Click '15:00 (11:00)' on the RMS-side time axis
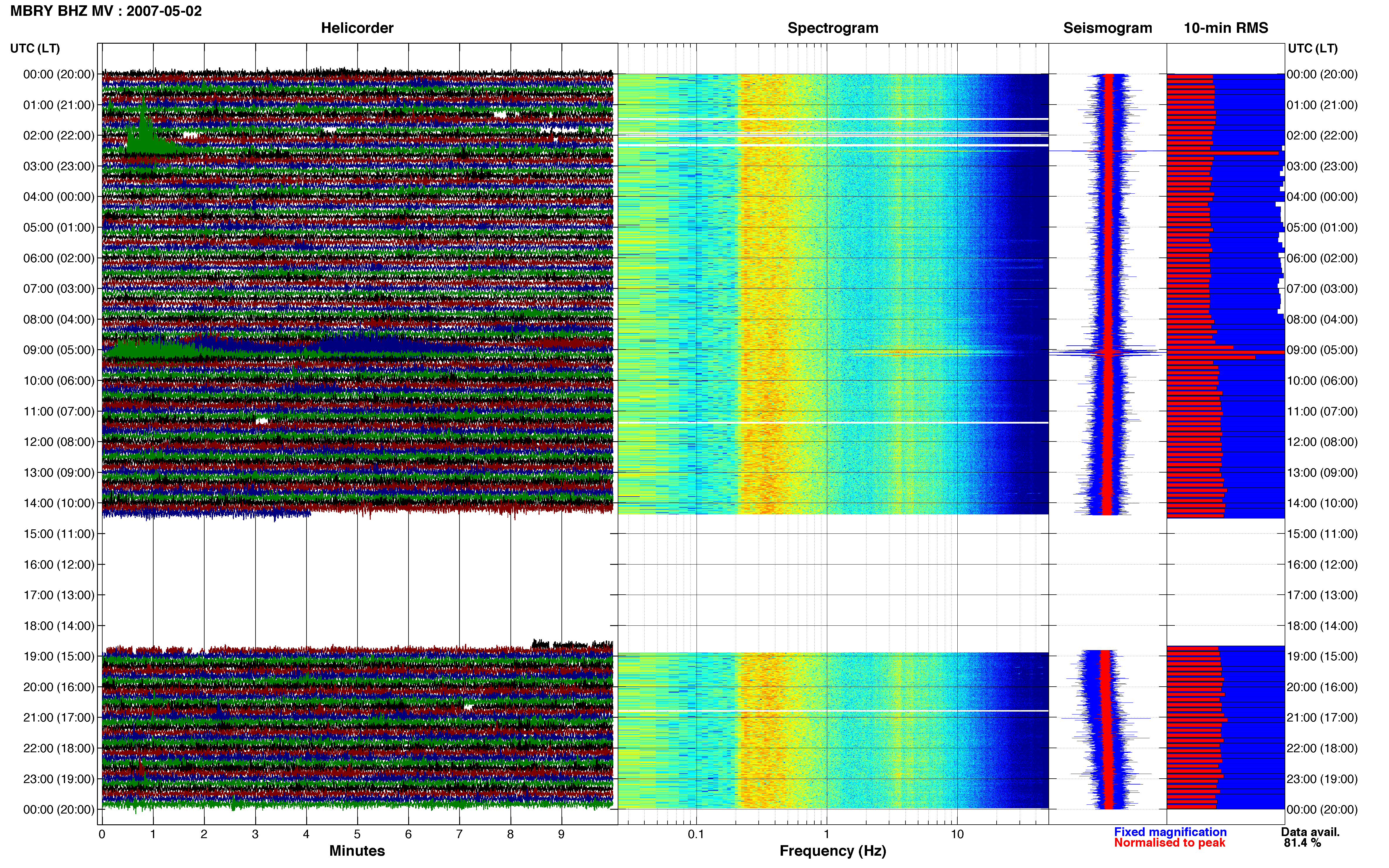This screenshot has width=1389, height=868. click(1322, 534)
